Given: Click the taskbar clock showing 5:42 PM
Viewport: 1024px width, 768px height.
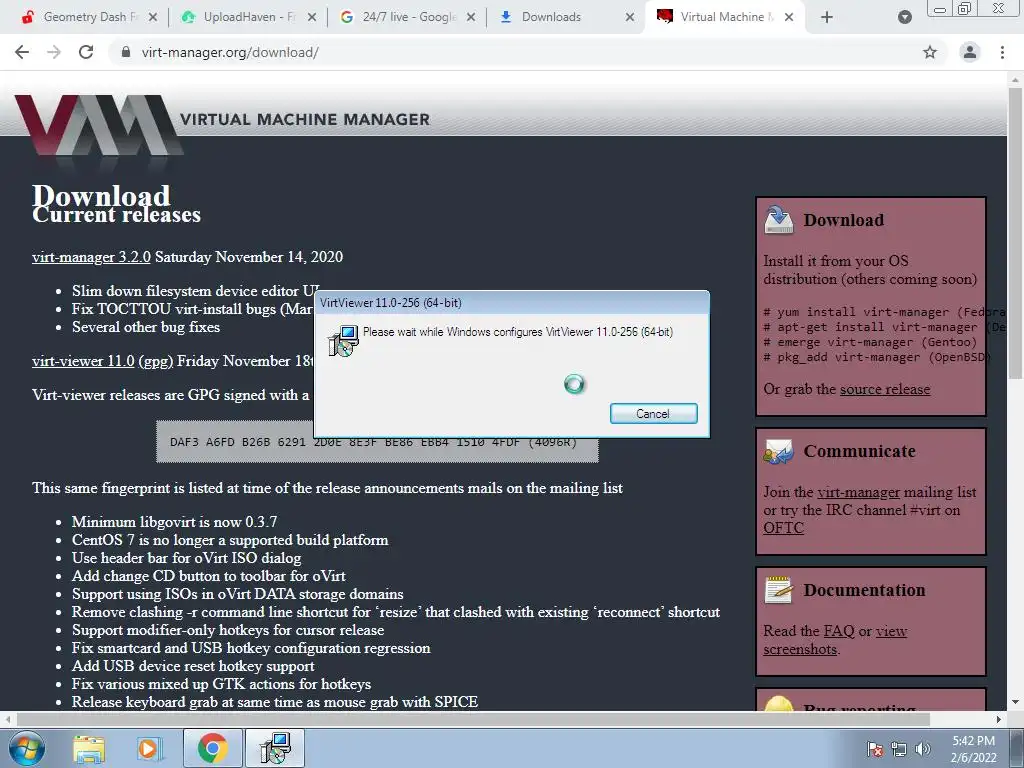Looking at the screenshot, I should click(x=973, y=748).
